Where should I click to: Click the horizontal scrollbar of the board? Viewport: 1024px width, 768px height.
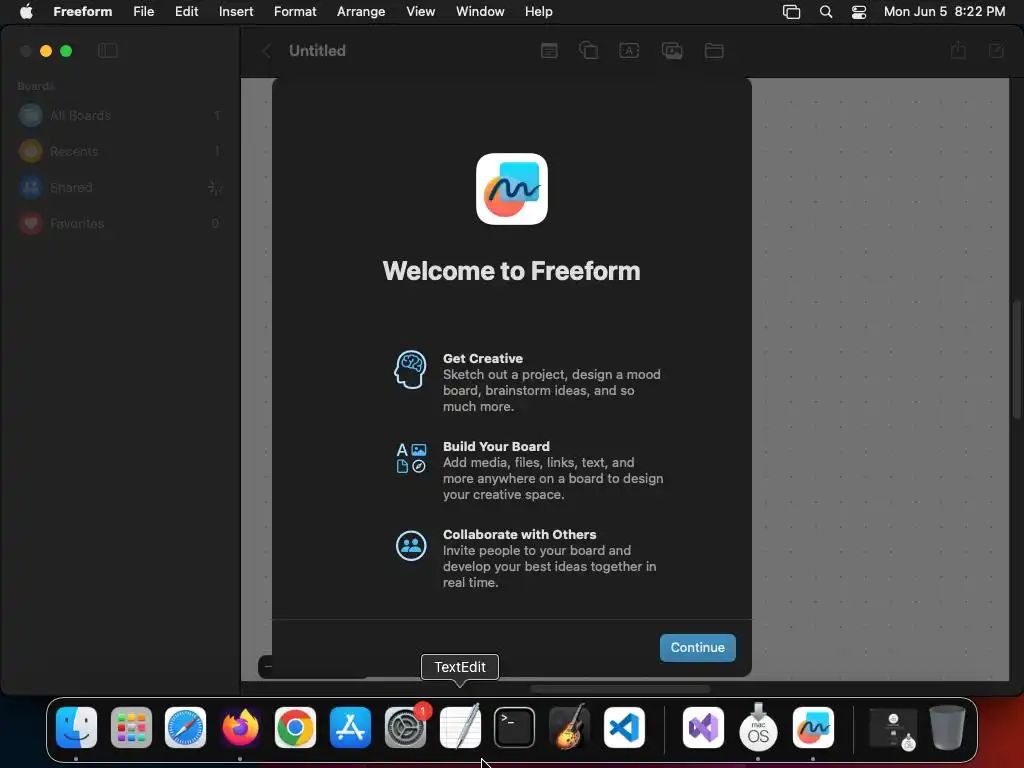(620, 689)
